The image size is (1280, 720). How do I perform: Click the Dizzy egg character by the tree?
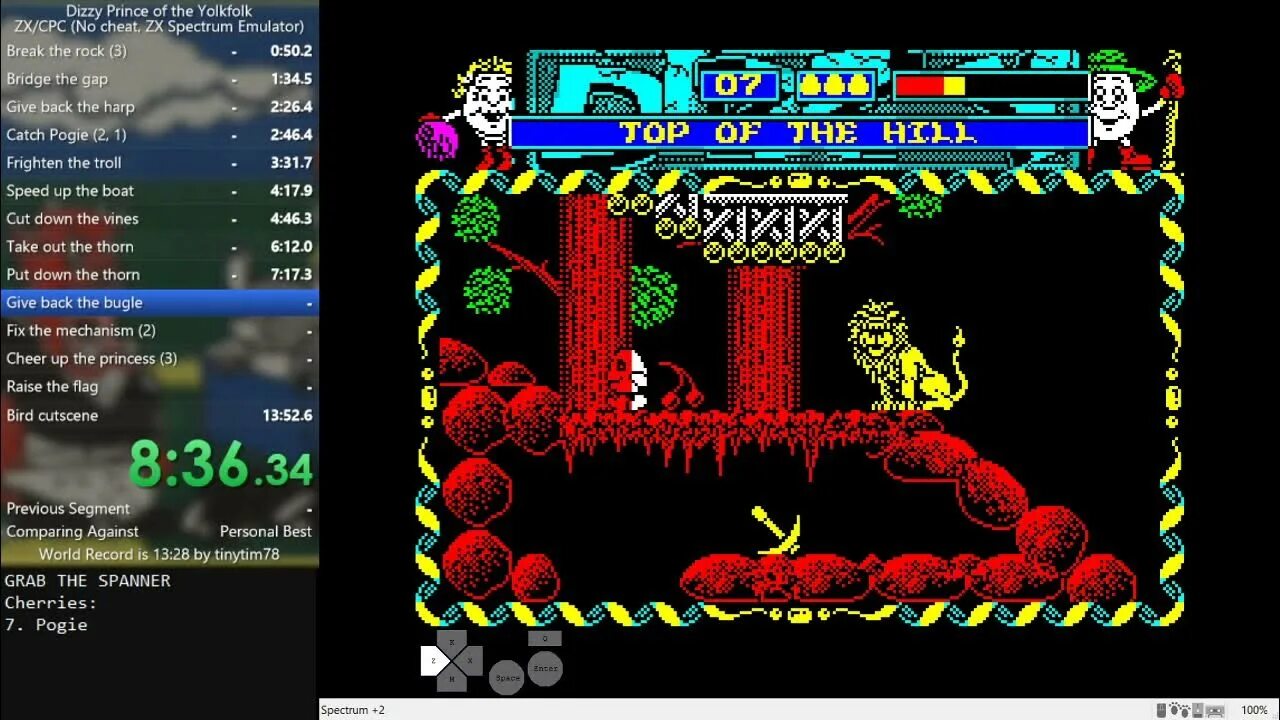631,379
